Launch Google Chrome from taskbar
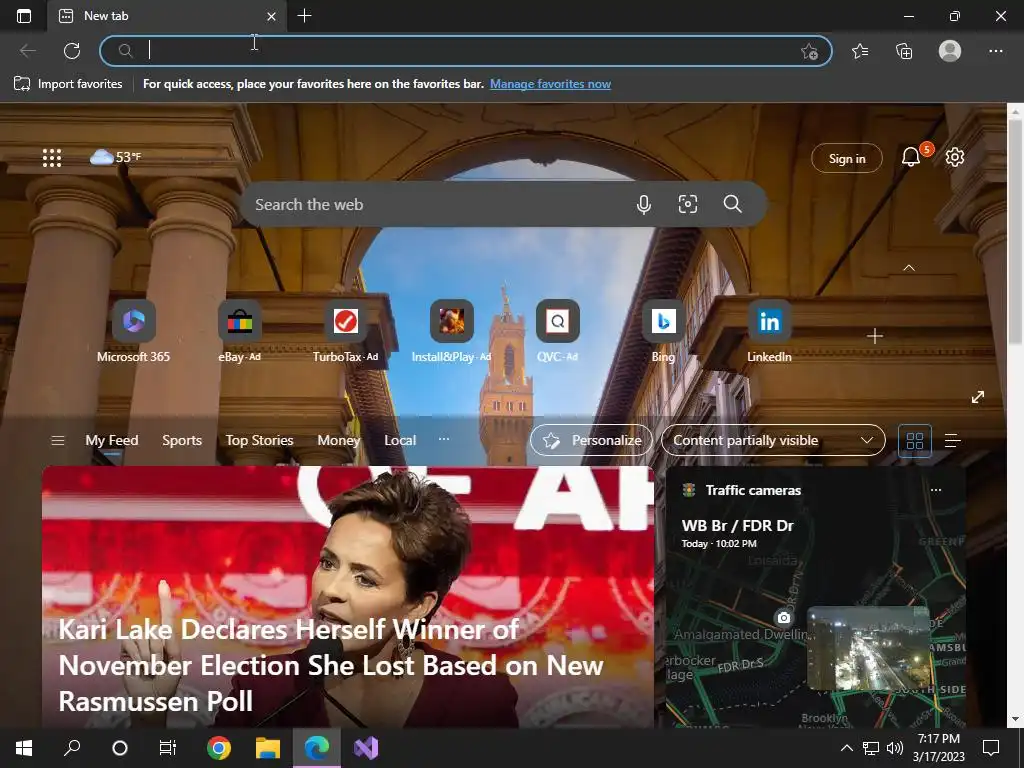1024x768 pixels. (219, 748)
